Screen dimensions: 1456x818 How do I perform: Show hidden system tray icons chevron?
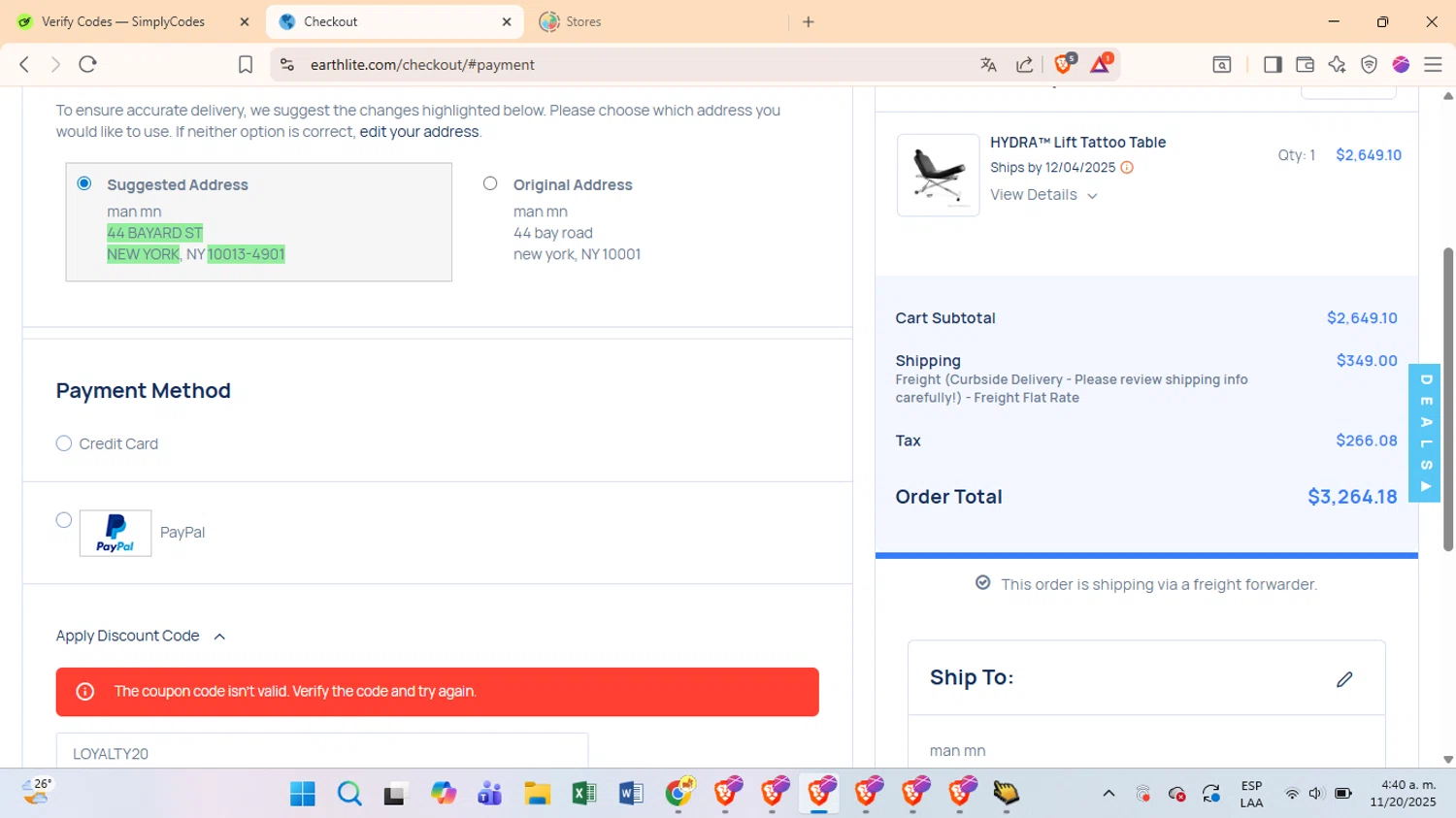tap(1109, 794)
